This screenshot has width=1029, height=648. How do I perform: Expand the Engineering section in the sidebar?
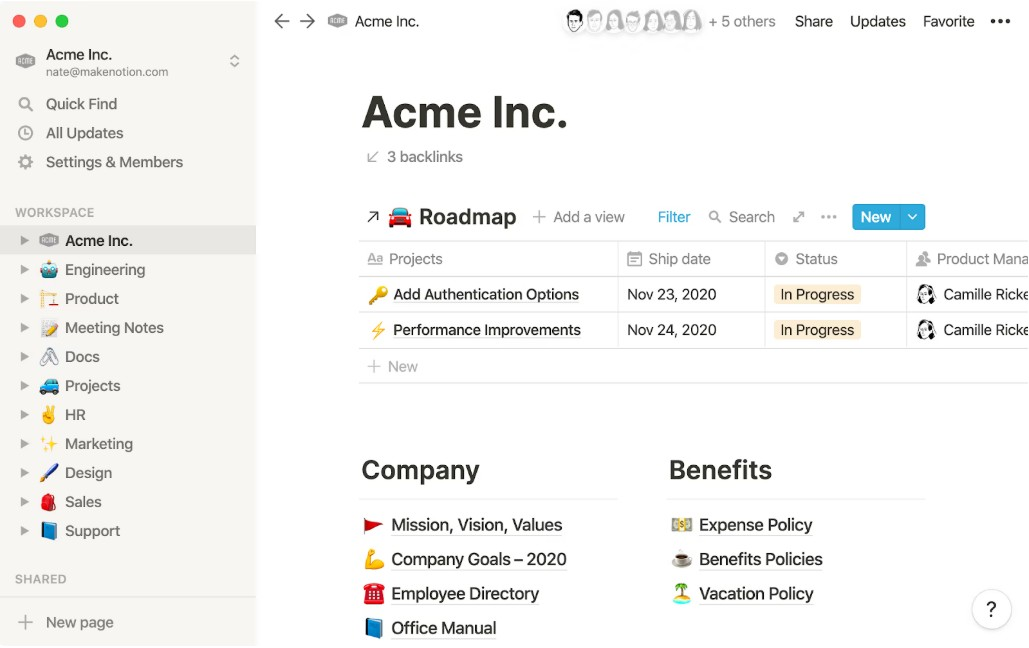pos(24,269)
